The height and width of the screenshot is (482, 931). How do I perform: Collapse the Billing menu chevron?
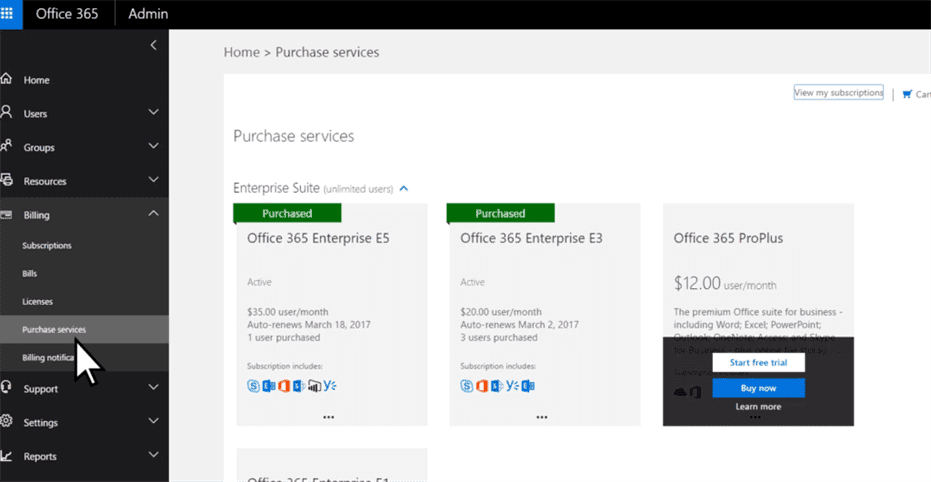153,214
